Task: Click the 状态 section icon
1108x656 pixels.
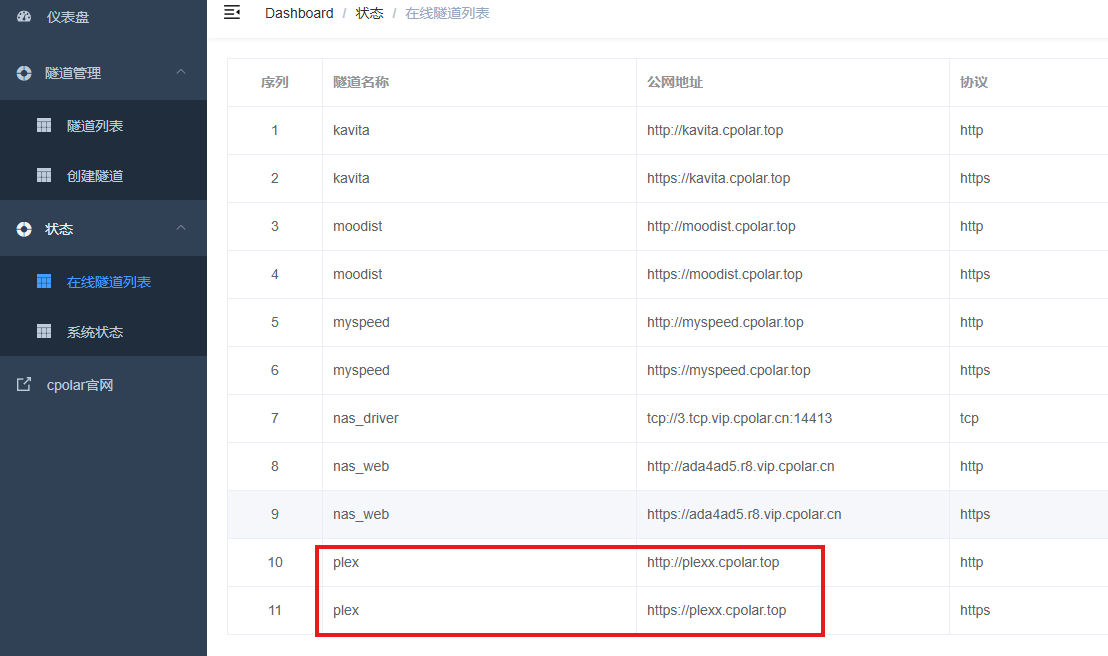Action: tap(25, 229)
